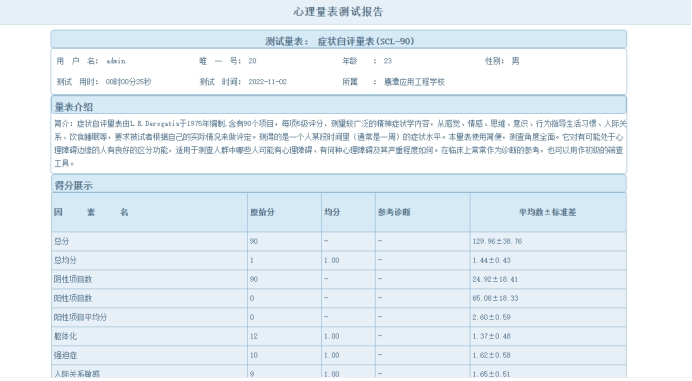Click the username value admin
Image resolution: width=692 pixels, height=381 pixels.
point(116,61)
